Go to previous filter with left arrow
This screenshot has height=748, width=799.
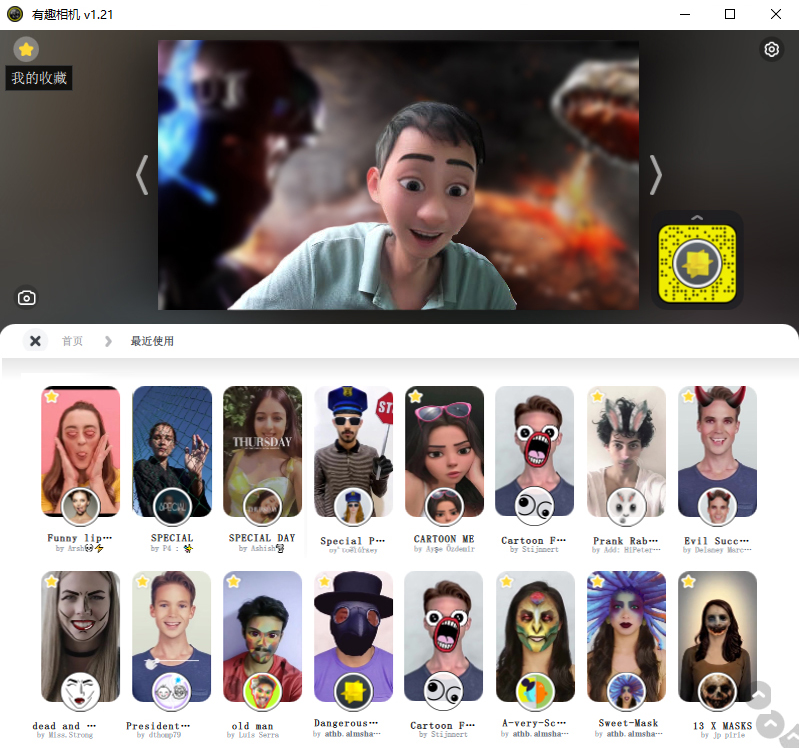[x=143, y=175]
